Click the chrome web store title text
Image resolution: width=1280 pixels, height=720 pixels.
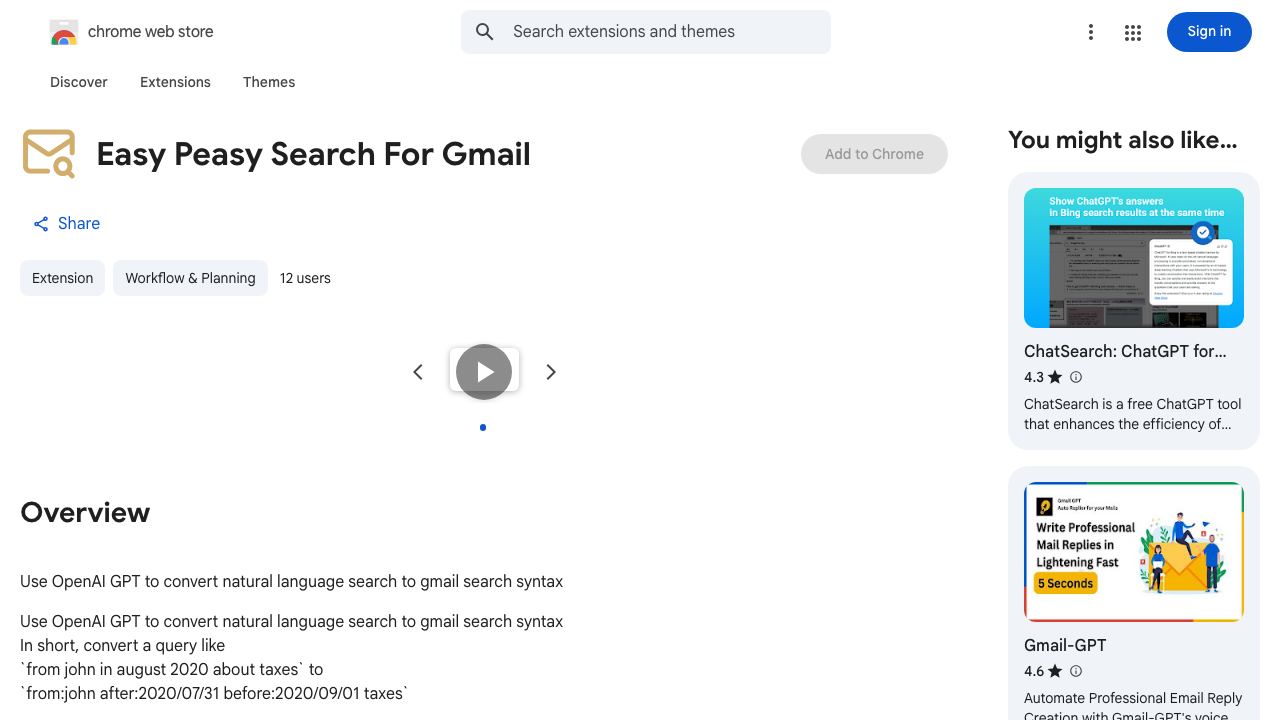151,32
